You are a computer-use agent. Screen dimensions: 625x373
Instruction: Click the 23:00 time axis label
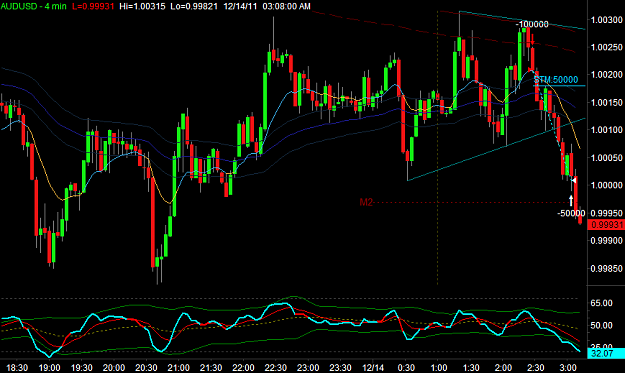[308, 367]
